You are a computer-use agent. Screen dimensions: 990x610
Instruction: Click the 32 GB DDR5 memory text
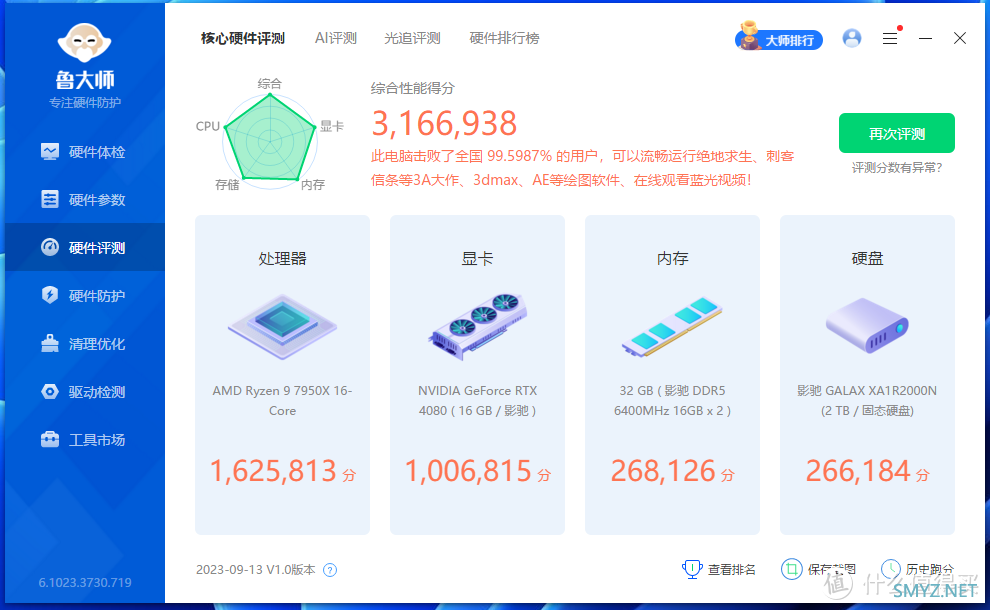coord(672,400)
